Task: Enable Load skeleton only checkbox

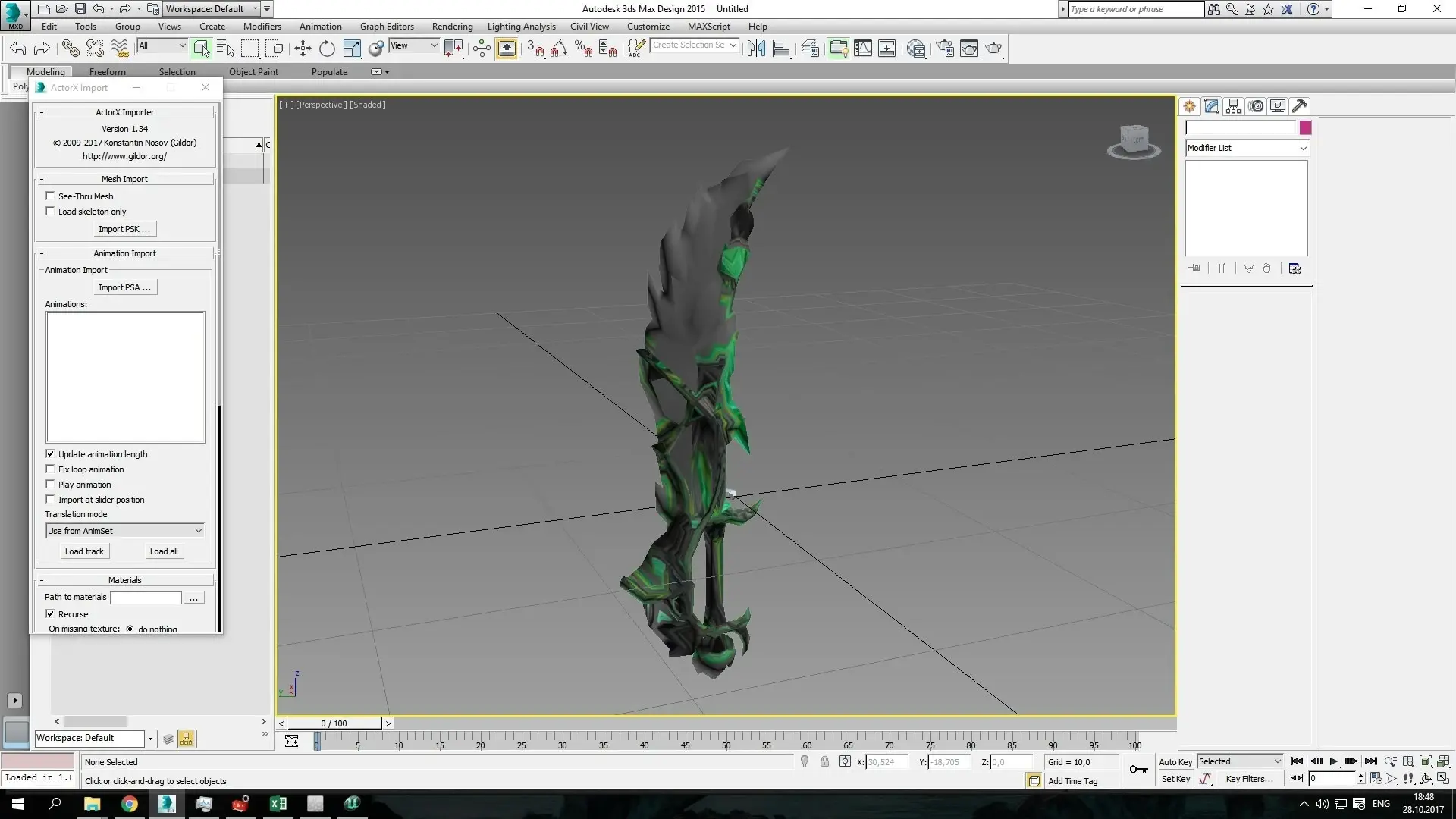Action: [x=51, y=211]
